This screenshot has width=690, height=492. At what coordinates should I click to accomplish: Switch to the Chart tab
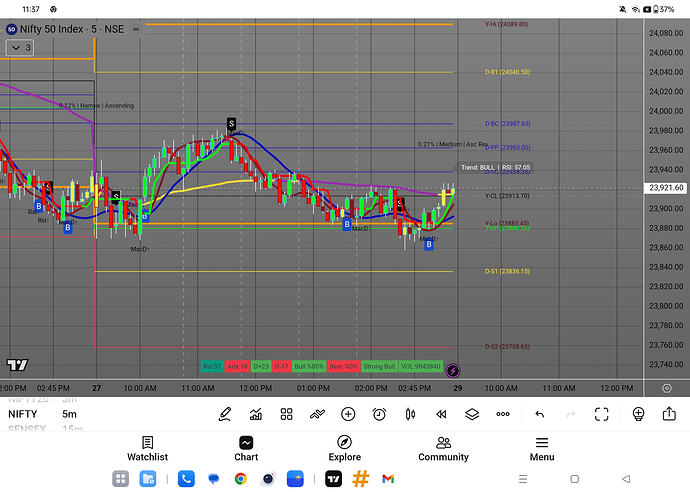[x=246, y=449]
